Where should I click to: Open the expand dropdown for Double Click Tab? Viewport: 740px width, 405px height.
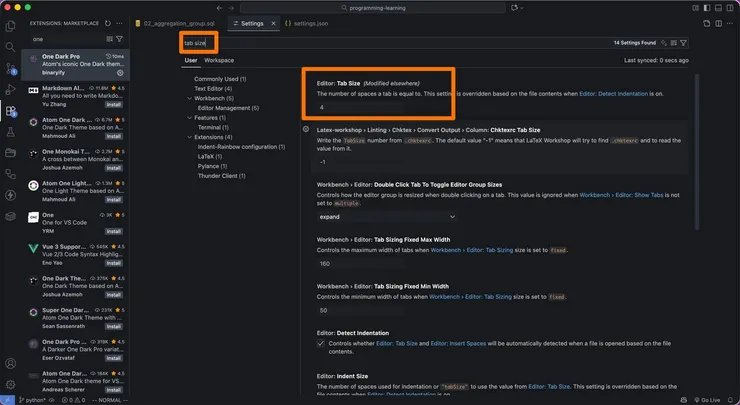387,217
